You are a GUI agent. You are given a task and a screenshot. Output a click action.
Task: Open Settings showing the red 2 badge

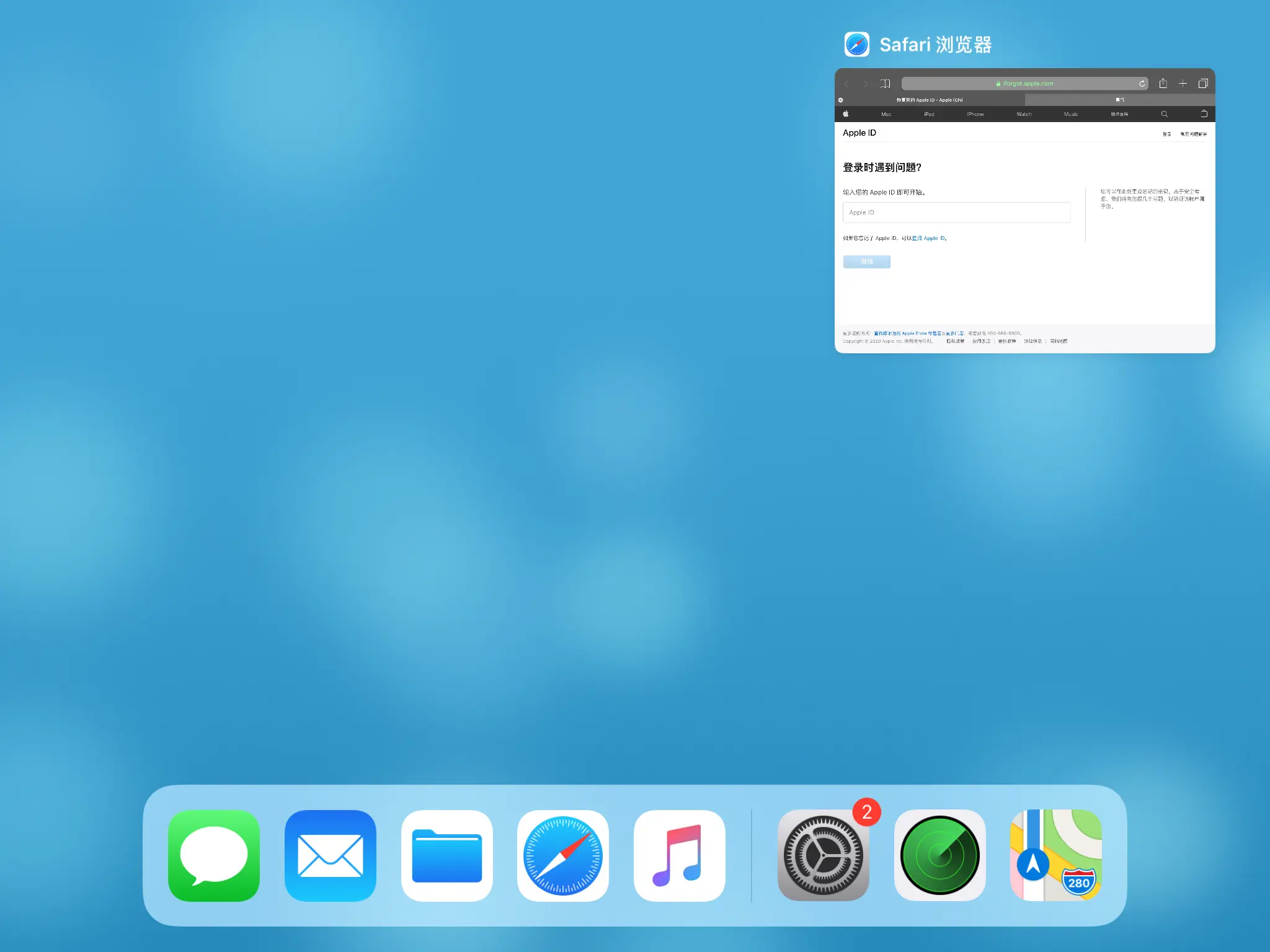(824, 855)
